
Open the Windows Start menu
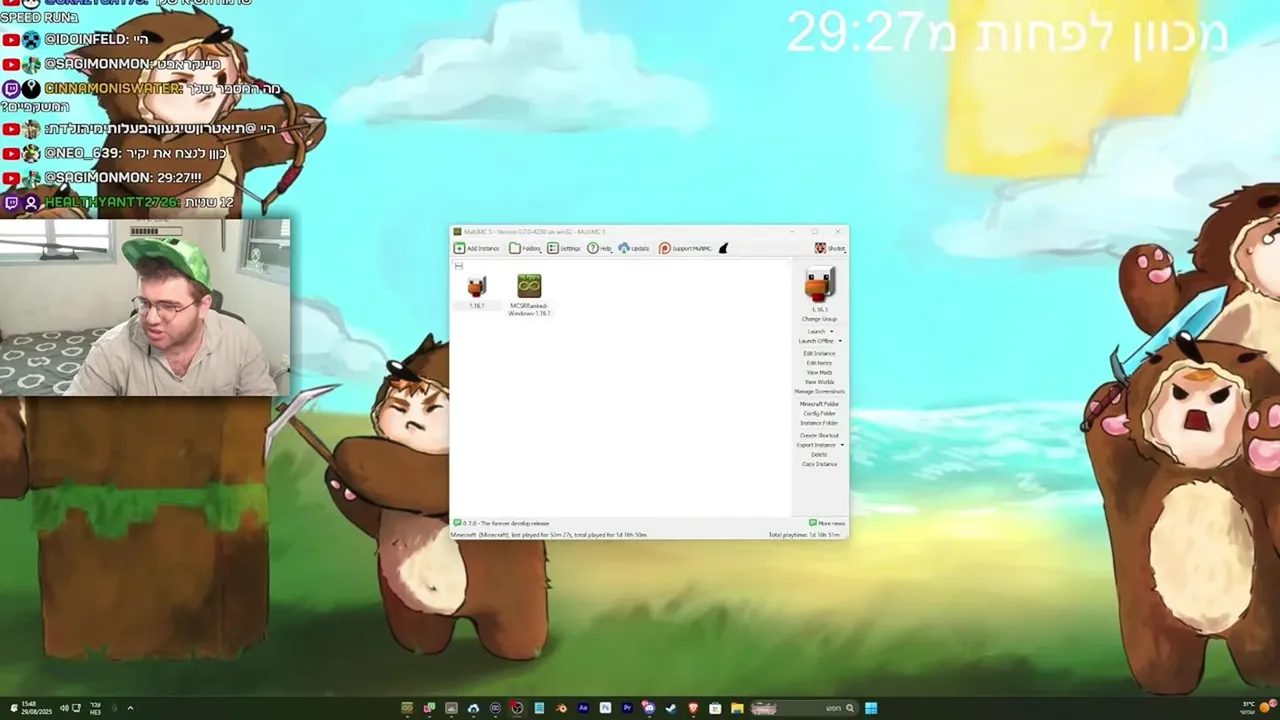(x=871, y=708)
